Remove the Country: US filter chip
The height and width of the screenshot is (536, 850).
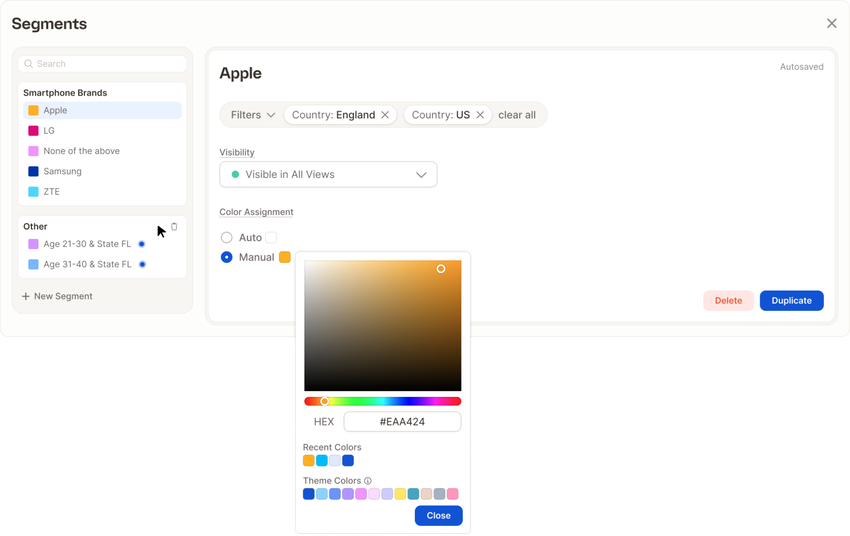point(480,115)
